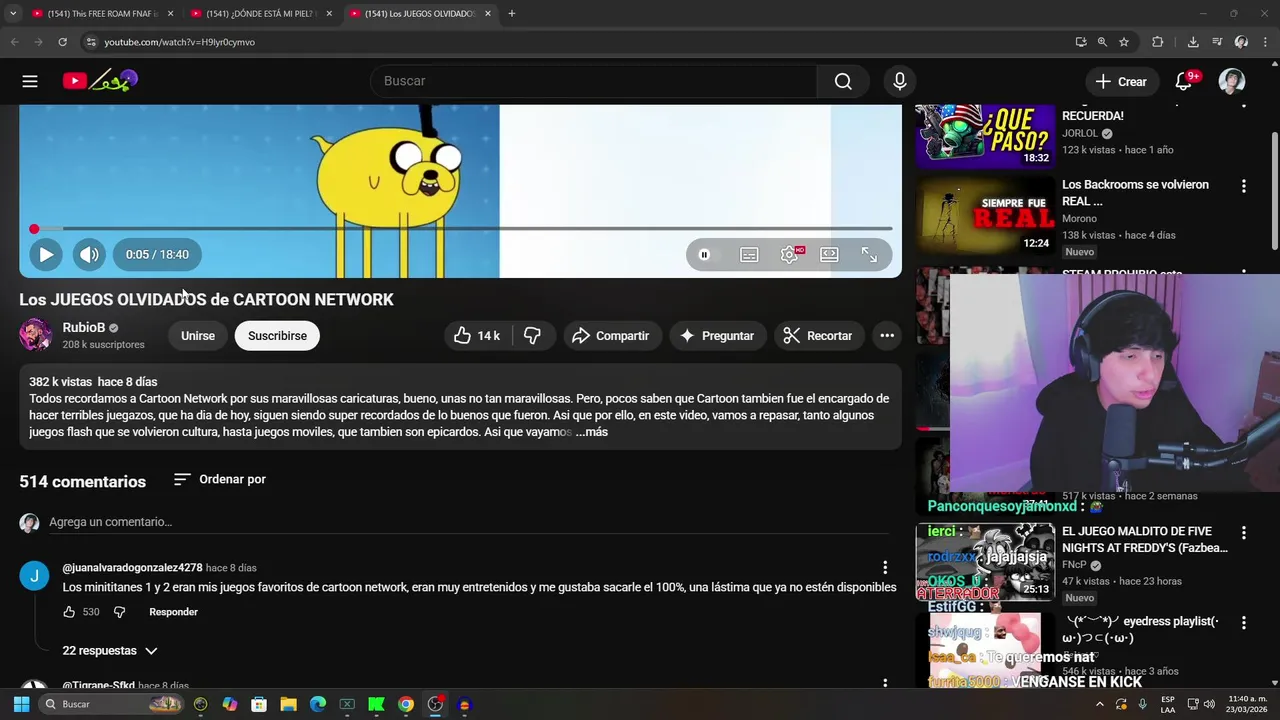Open the Windows Start menu
This screenshot has width=1280, height=720.
coord(21,704)
